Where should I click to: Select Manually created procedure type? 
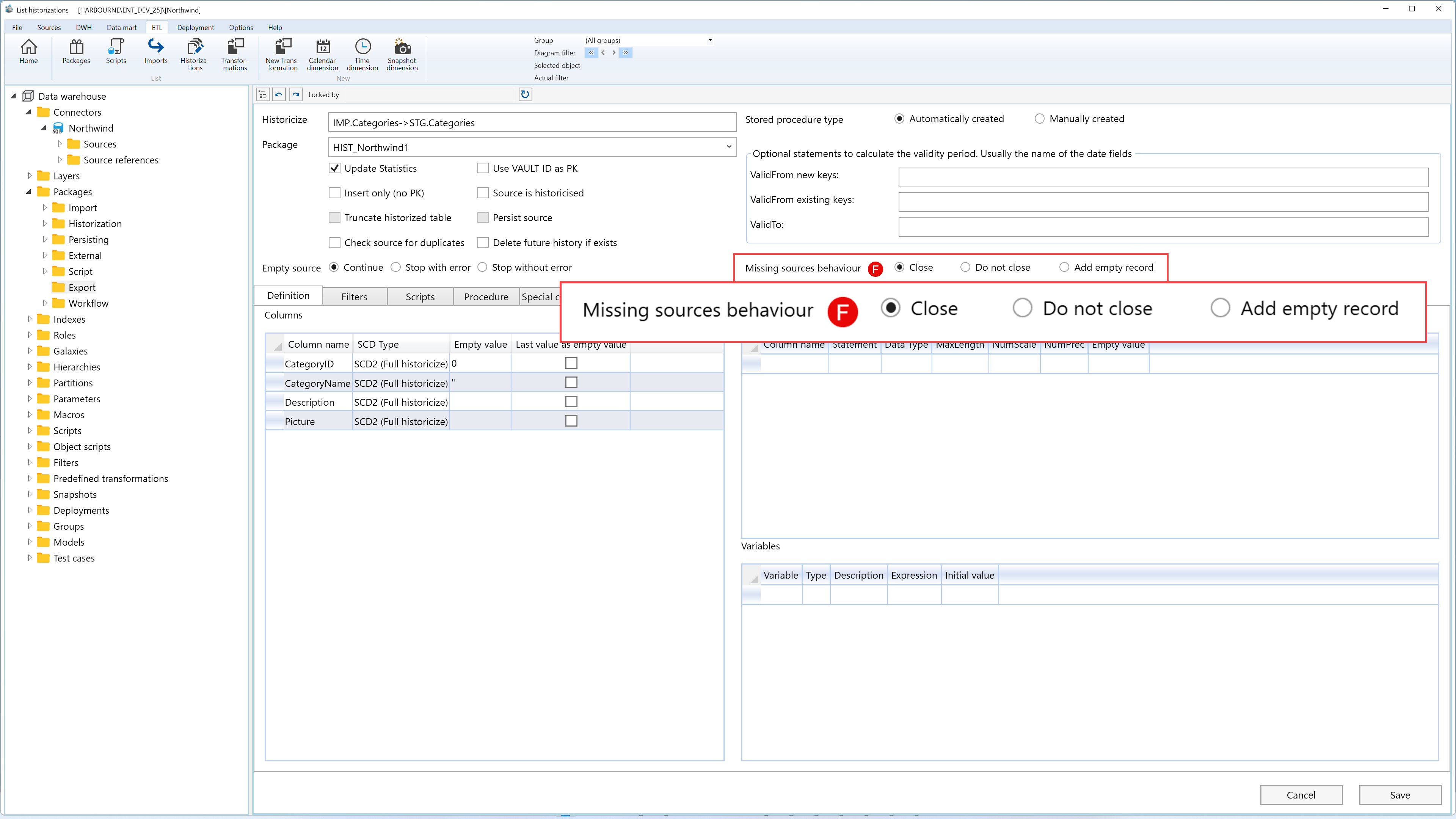1039,119
